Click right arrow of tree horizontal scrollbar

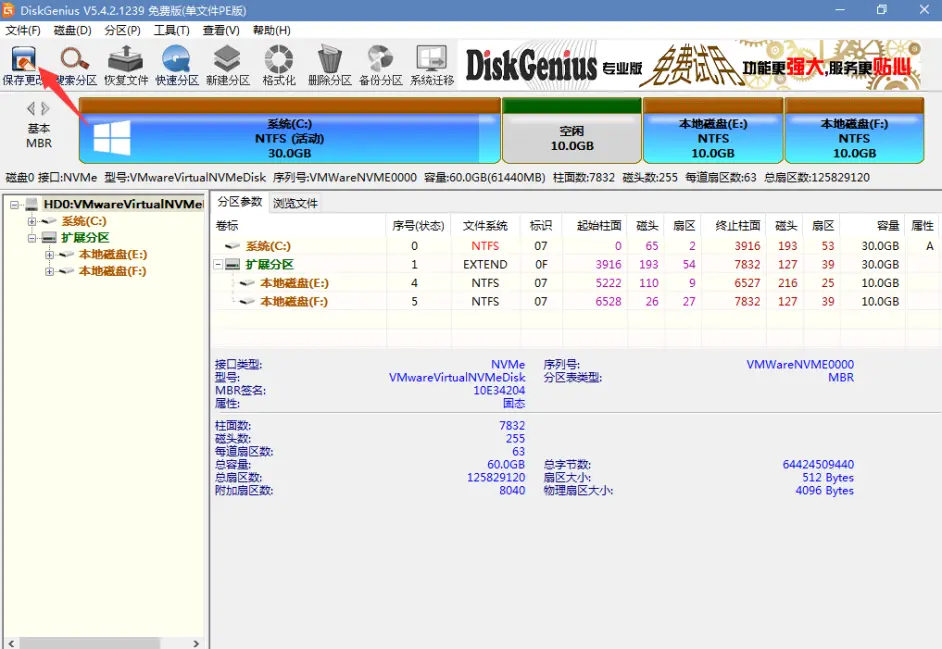click(196, 643)
